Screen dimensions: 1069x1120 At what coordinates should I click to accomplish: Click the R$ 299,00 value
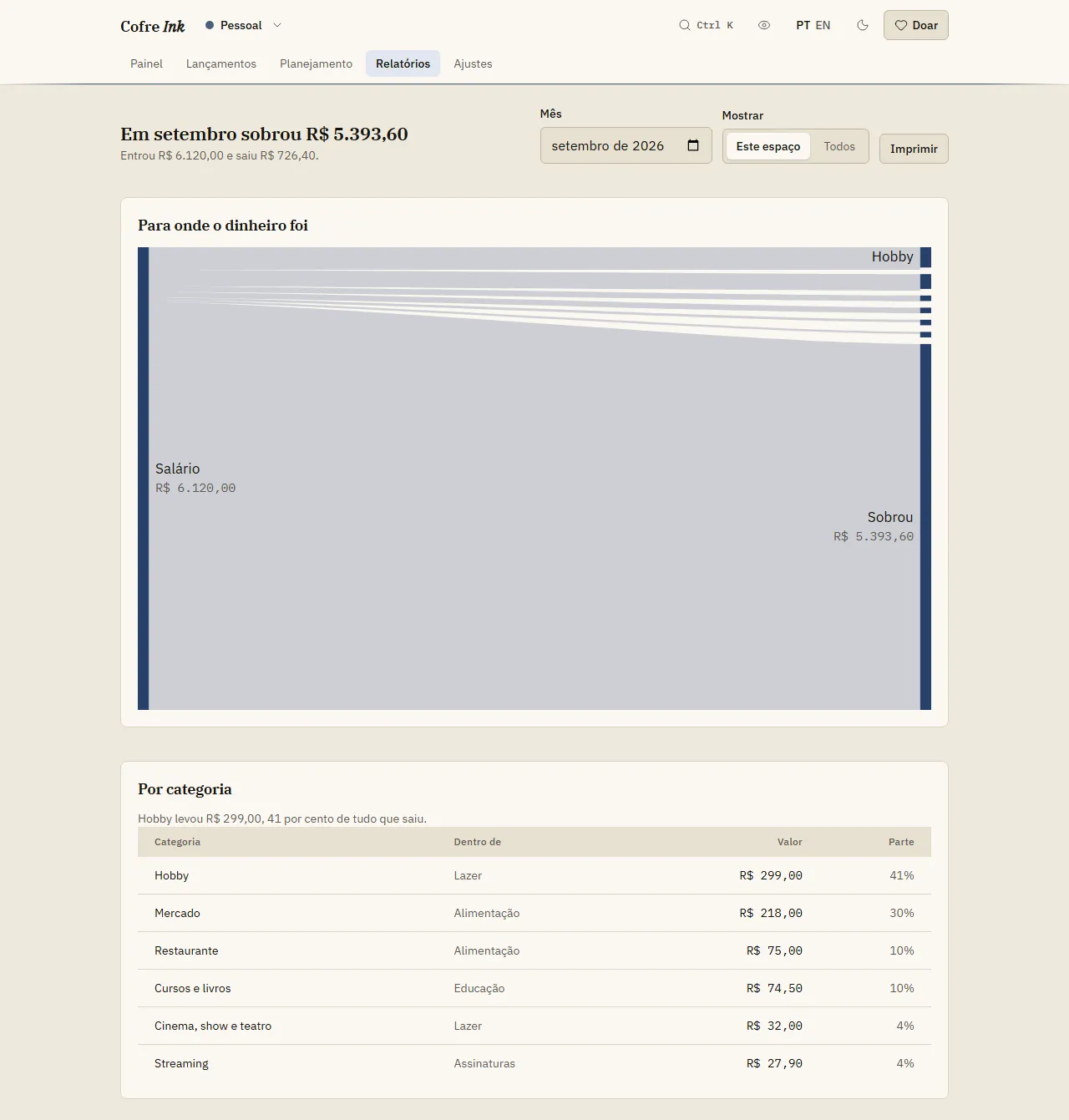771,875
